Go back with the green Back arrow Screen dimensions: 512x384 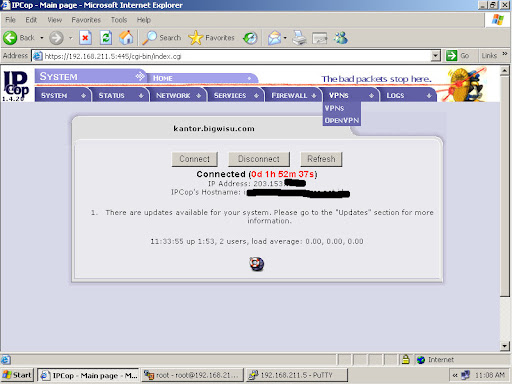tap(10, 38)
